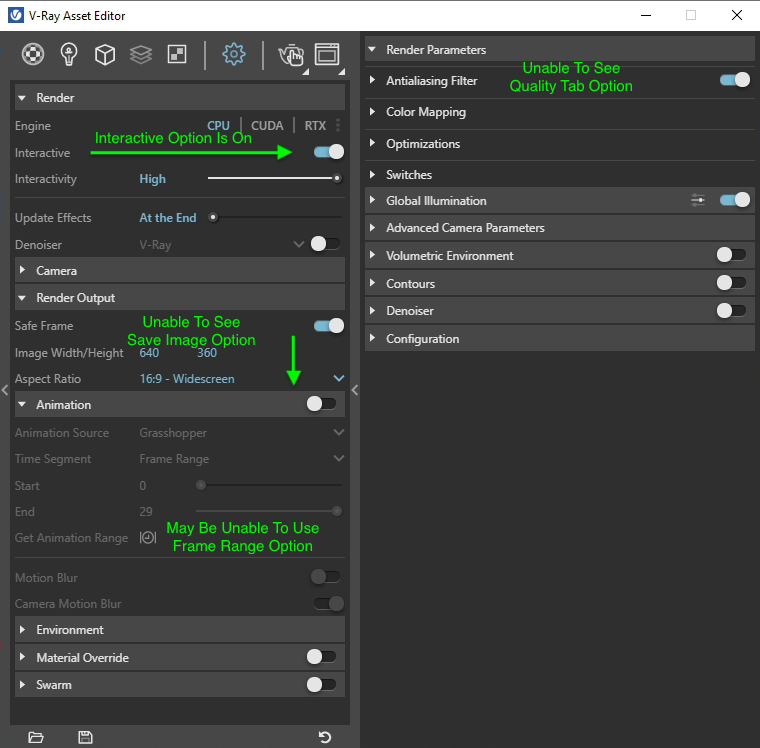Screen dimensions: 760x748
Task: Expand the Environment section
Action: pos(180,630)
